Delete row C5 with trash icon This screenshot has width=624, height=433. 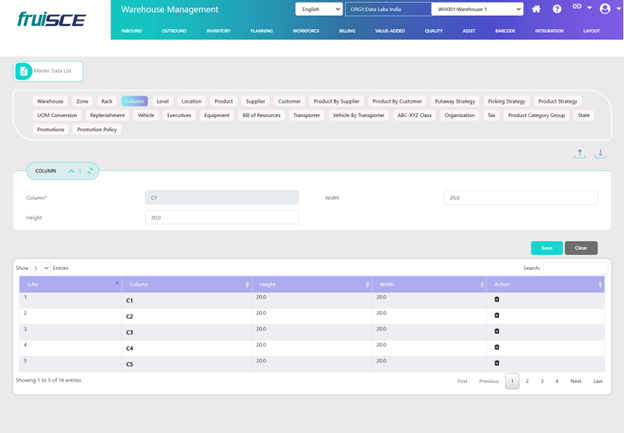497,363
